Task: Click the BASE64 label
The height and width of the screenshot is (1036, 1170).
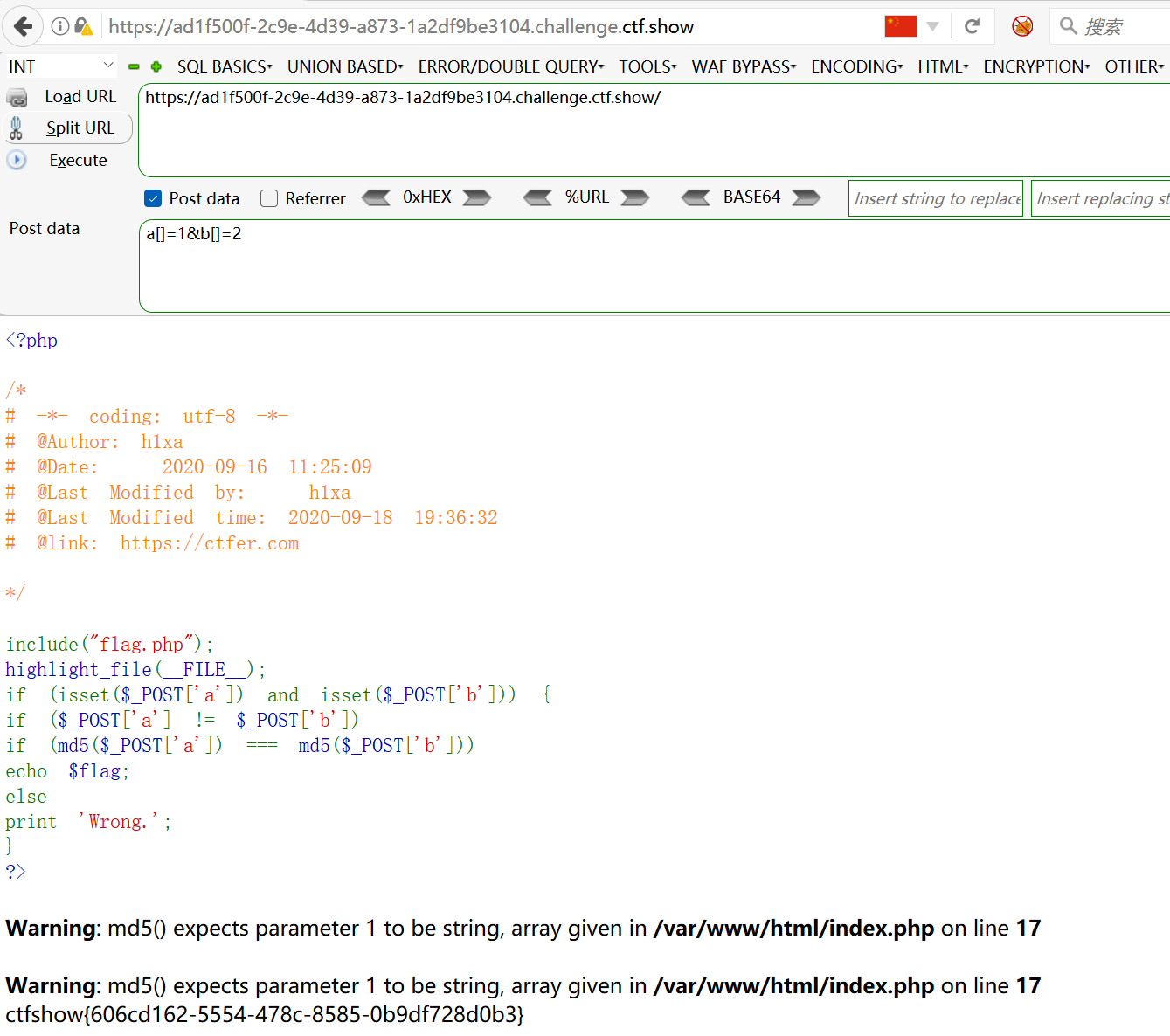Action: coord(751,197)
